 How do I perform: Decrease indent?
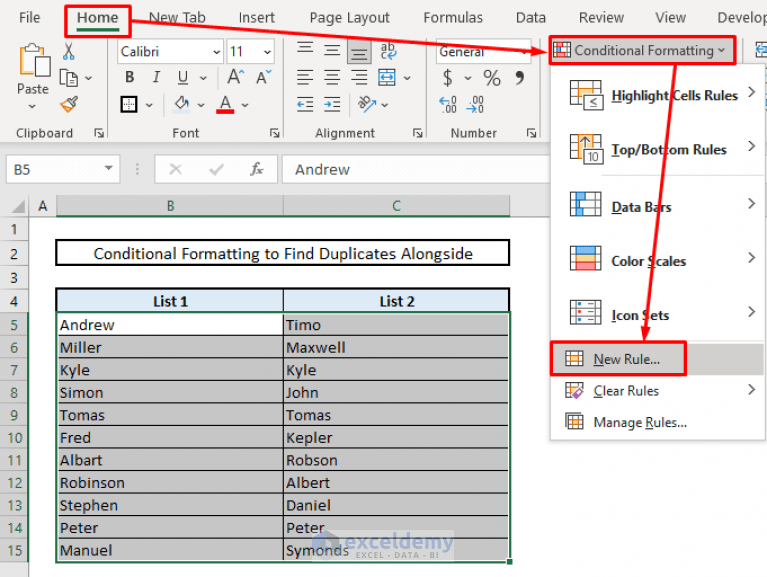305,104
